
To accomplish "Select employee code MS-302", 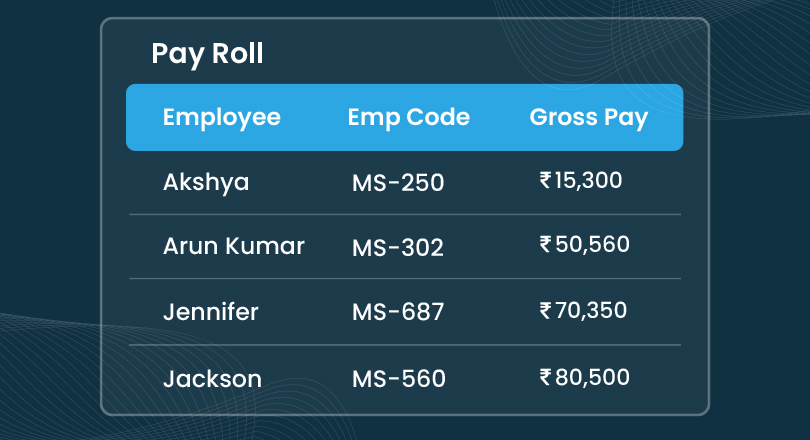I will pos(398,247).
